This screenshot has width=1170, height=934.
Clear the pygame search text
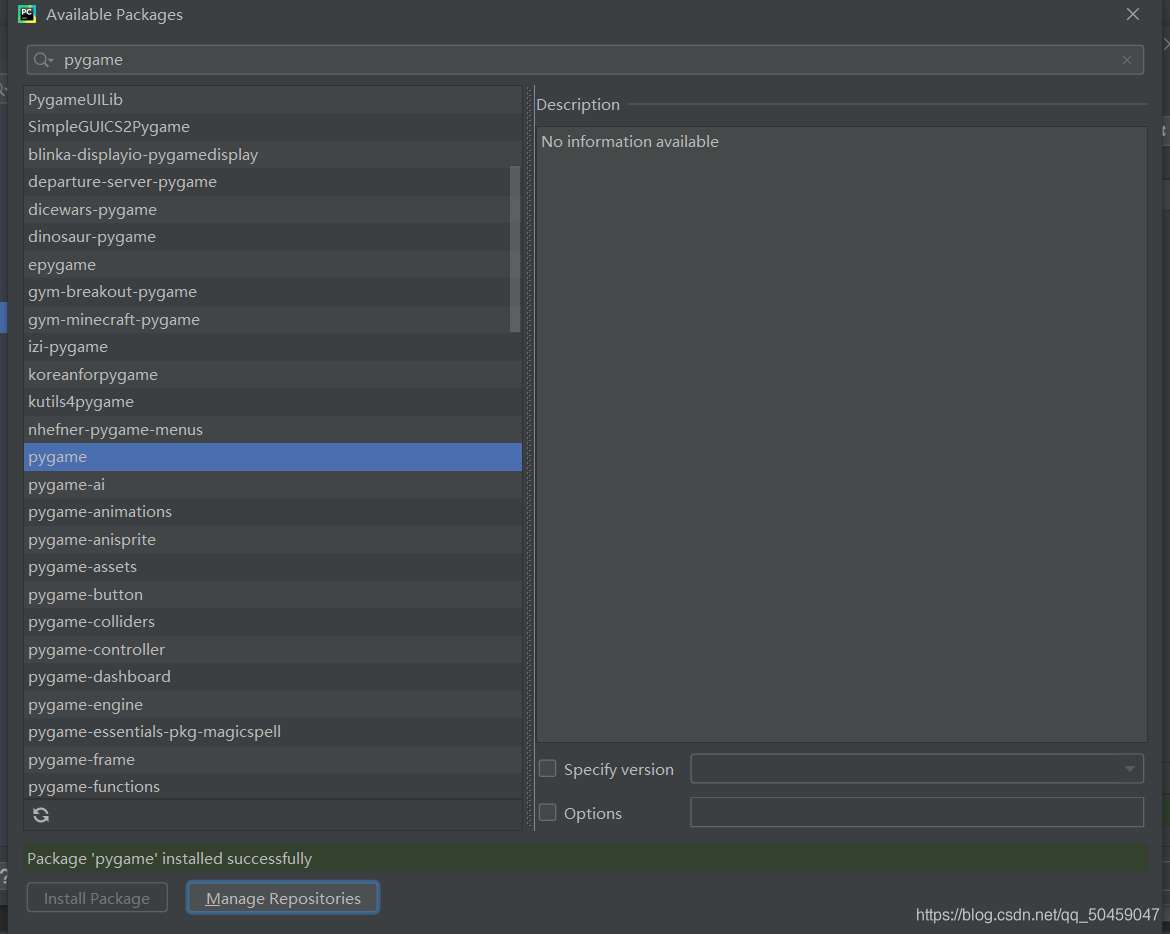point(1127,60)
